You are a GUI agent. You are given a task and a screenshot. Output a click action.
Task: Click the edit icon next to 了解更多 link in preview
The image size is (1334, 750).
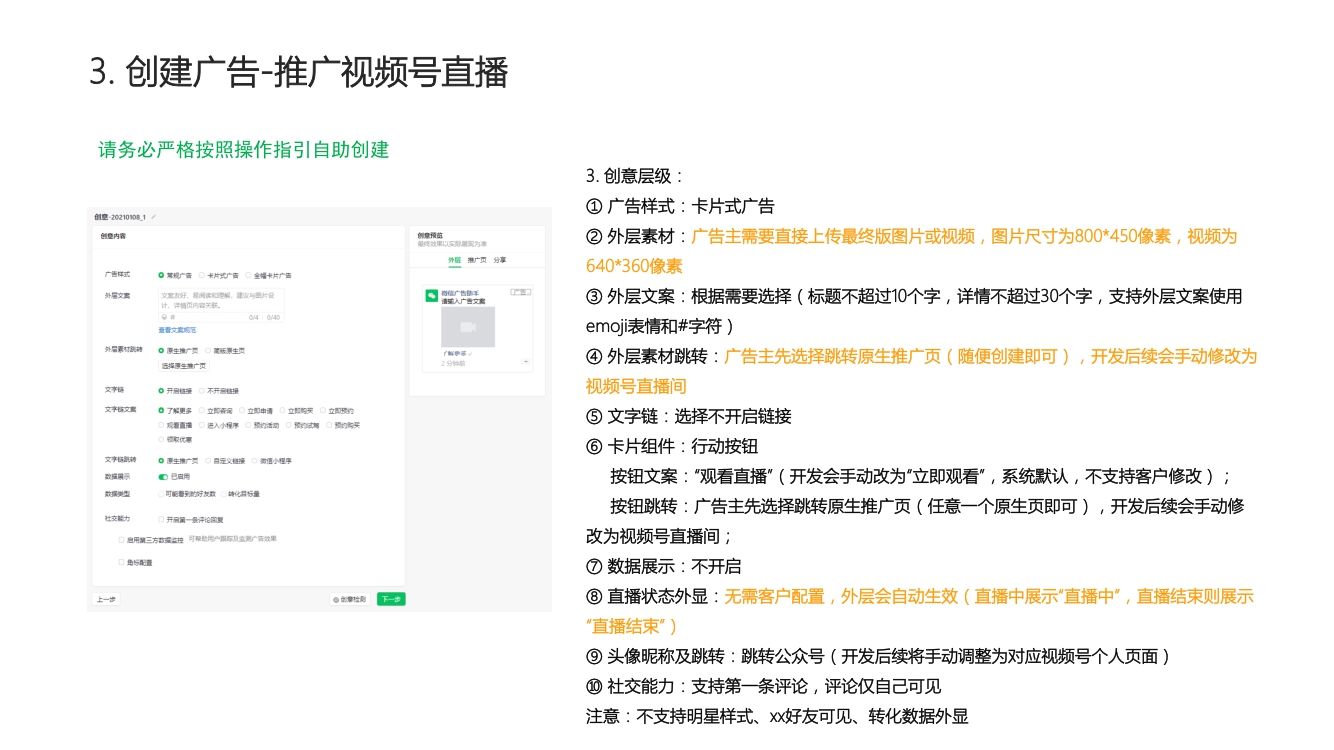(471, 354)
